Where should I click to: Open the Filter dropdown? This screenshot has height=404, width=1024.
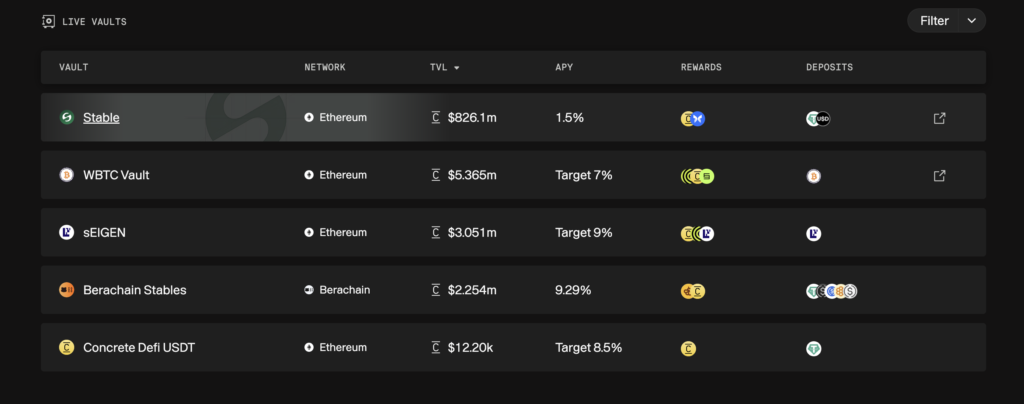[x=945, y=20]
